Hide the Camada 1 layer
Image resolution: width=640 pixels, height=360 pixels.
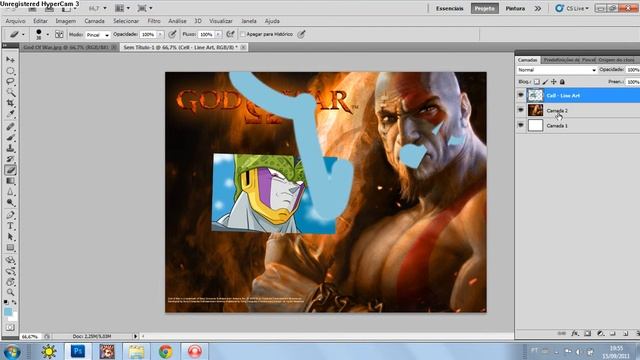[x=520, y=125]
